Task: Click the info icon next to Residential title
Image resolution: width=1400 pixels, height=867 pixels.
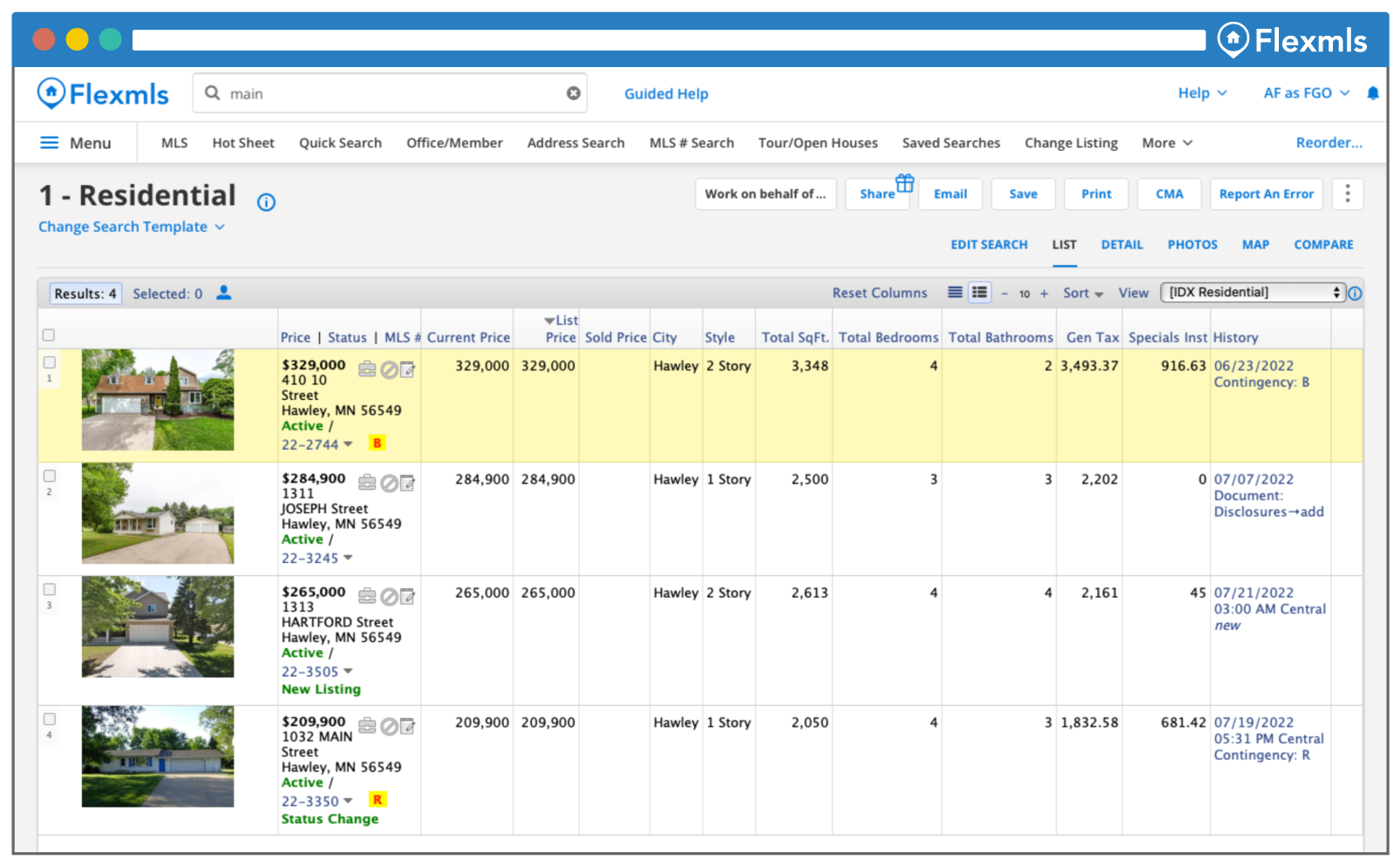Action: click(266, 202)
